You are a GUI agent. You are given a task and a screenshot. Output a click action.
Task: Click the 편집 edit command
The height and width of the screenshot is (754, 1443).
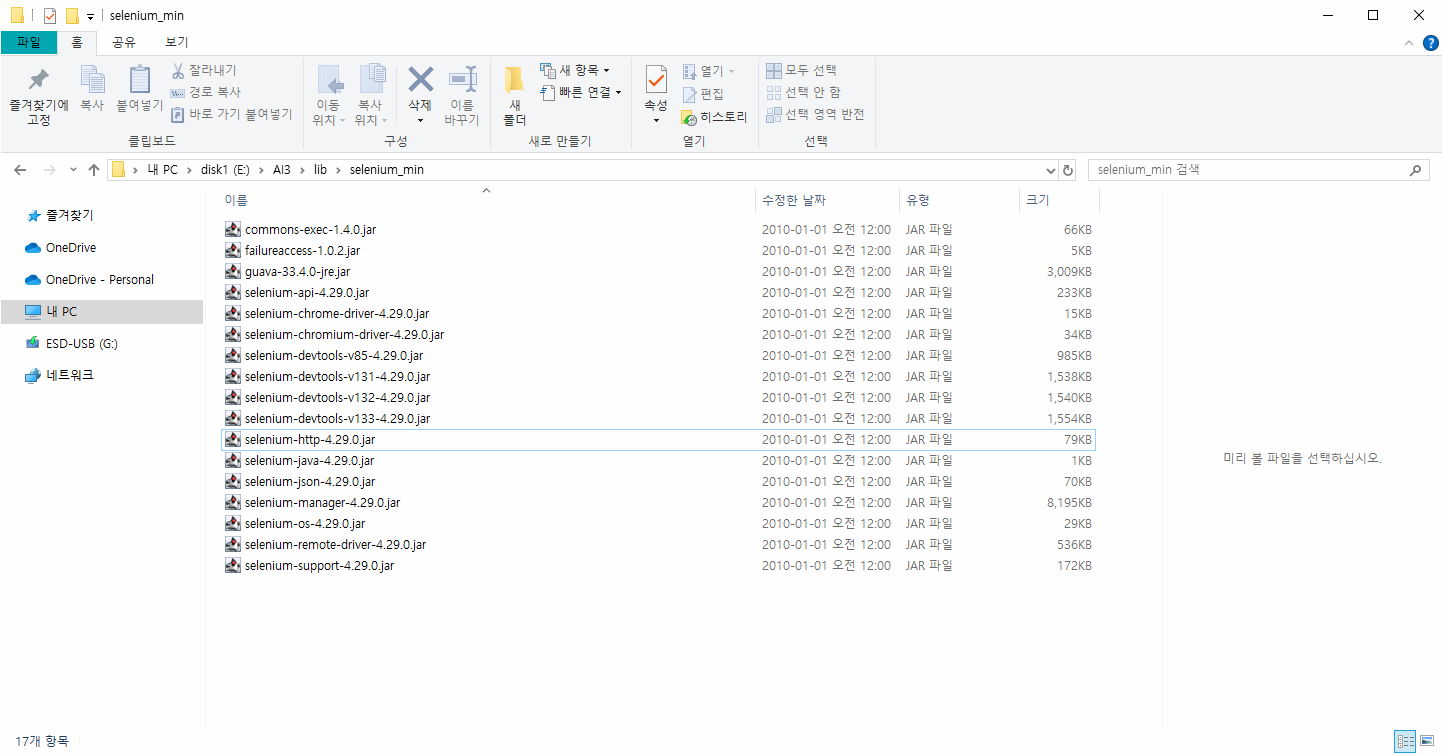click(703, 93)
